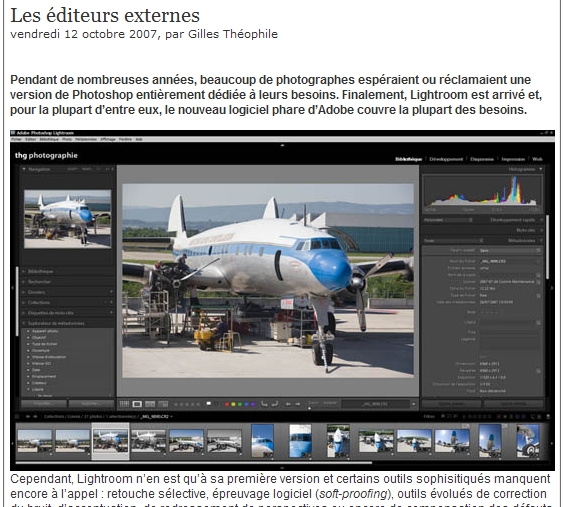This screenshot has width=563, height=507.
Task: Select first filmstrip thumbnail
Action: click(34, 442)
